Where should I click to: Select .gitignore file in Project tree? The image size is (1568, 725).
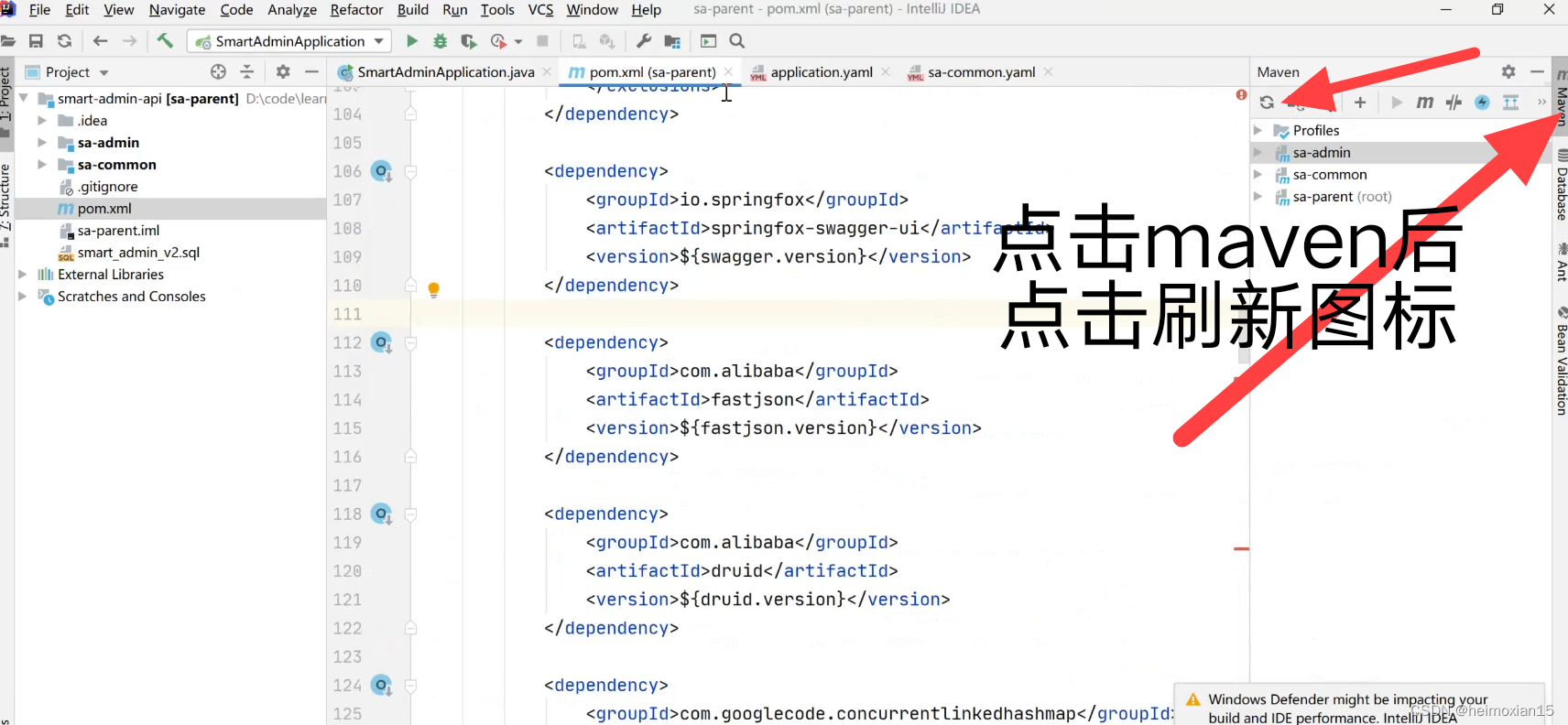click(x=107, y=187)
